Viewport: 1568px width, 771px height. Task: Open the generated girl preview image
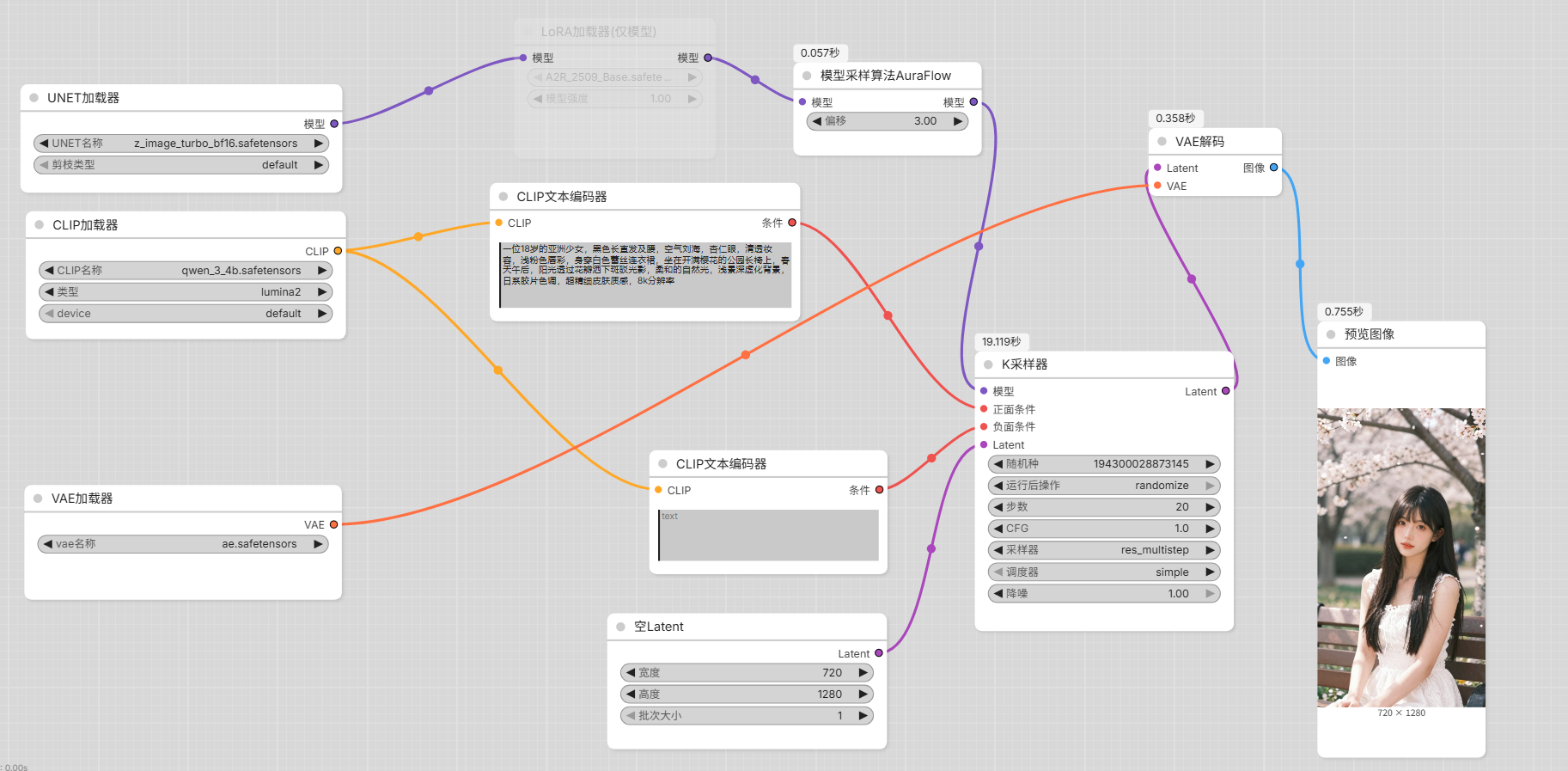[x=1400, y=557]
